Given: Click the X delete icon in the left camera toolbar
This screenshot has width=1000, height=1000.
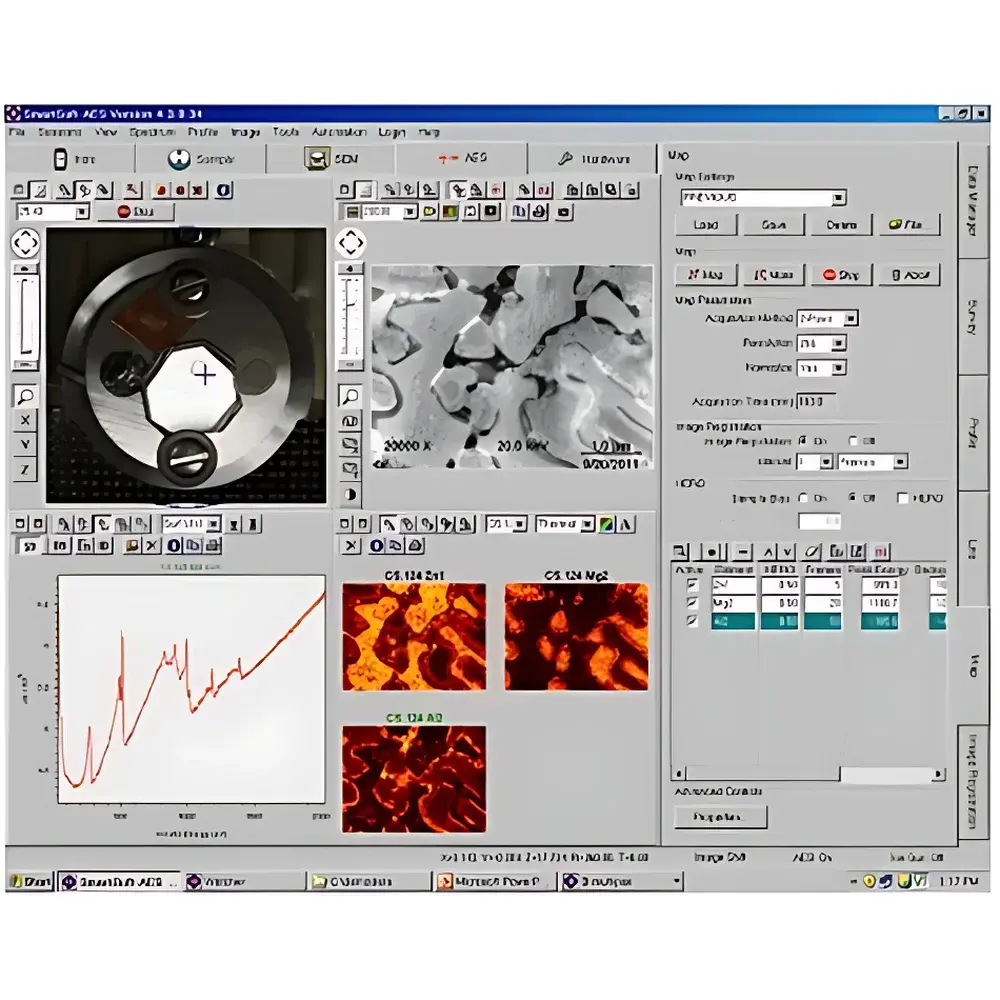Looking at the screenshot, I should [x=197, y=190].
